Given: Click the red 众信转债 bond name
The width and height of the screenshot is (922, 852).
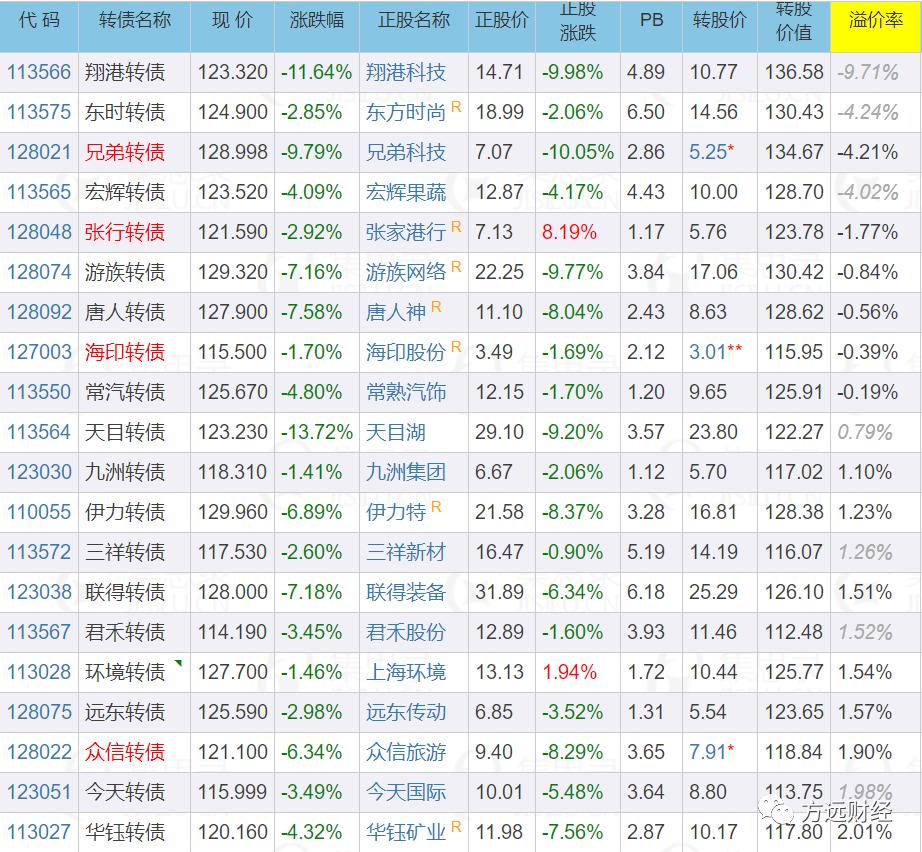Looking at the screenshot, I should point(125,752).
